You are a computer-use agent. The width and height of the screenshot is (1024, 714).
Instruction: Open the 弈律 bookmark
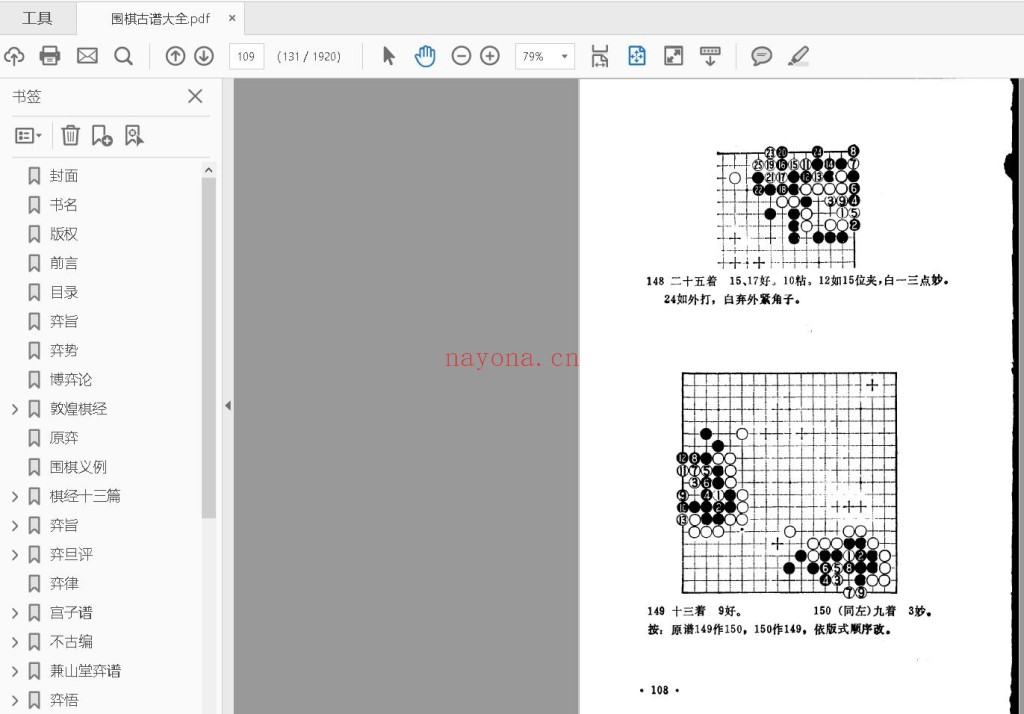(64, 583)
